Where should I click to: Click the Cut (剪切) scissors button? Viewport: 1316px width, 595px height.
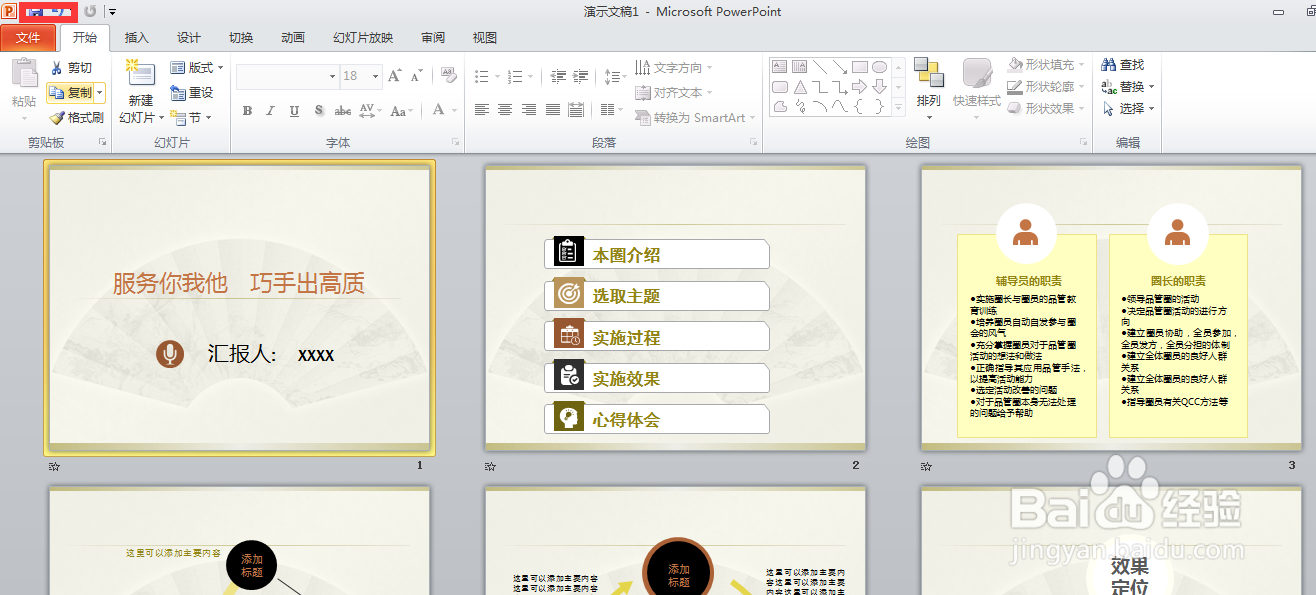coord(70,68)
